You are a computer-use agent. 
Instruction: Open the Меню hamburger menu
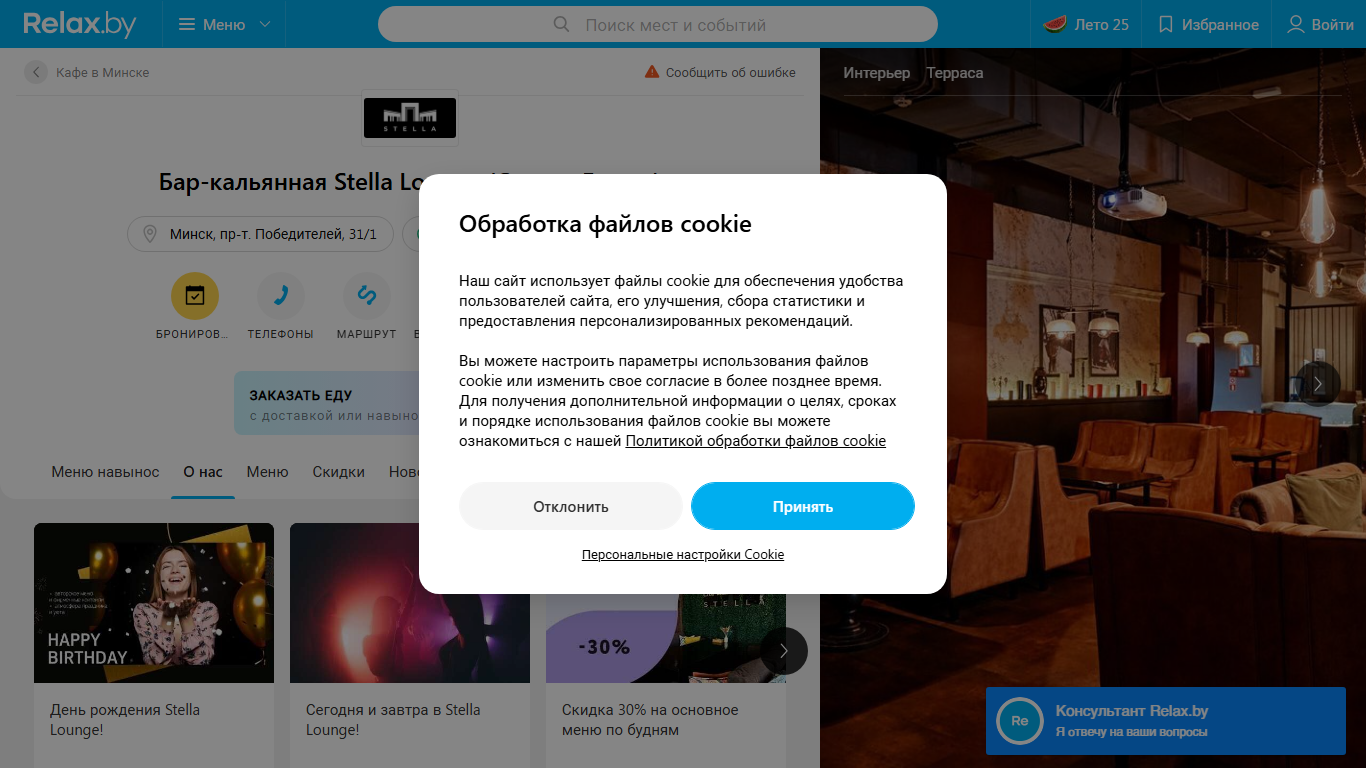tap(224, 24)
